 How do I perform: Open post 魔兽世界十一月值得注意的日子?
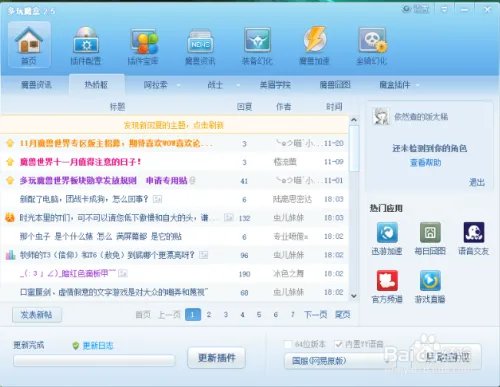tap(80, 162)
